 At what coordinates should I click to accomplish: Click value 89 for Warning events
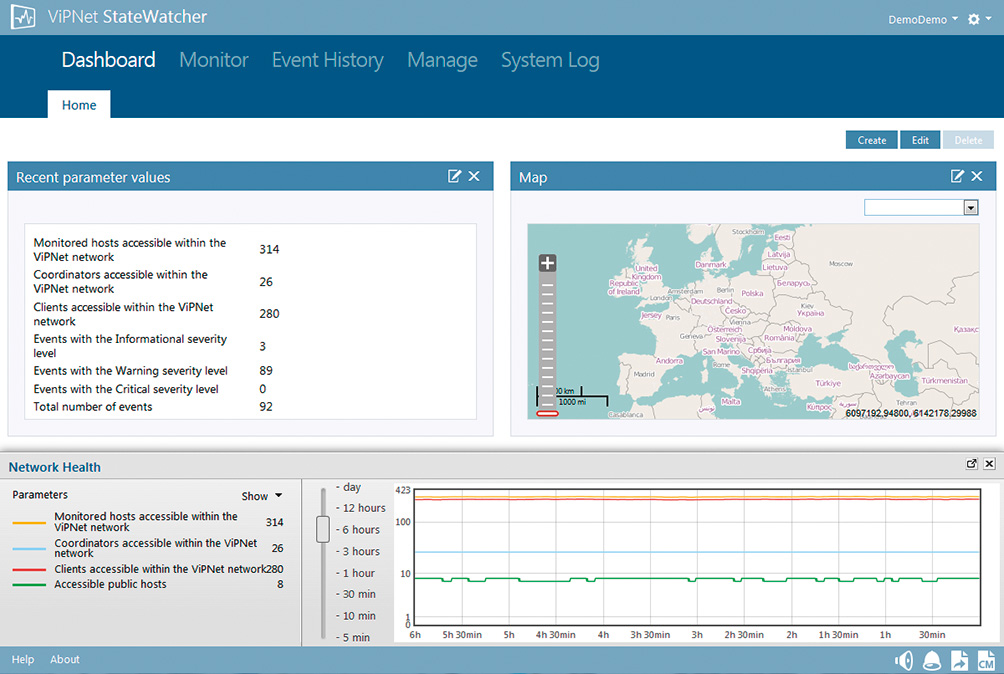pos(266,371)
